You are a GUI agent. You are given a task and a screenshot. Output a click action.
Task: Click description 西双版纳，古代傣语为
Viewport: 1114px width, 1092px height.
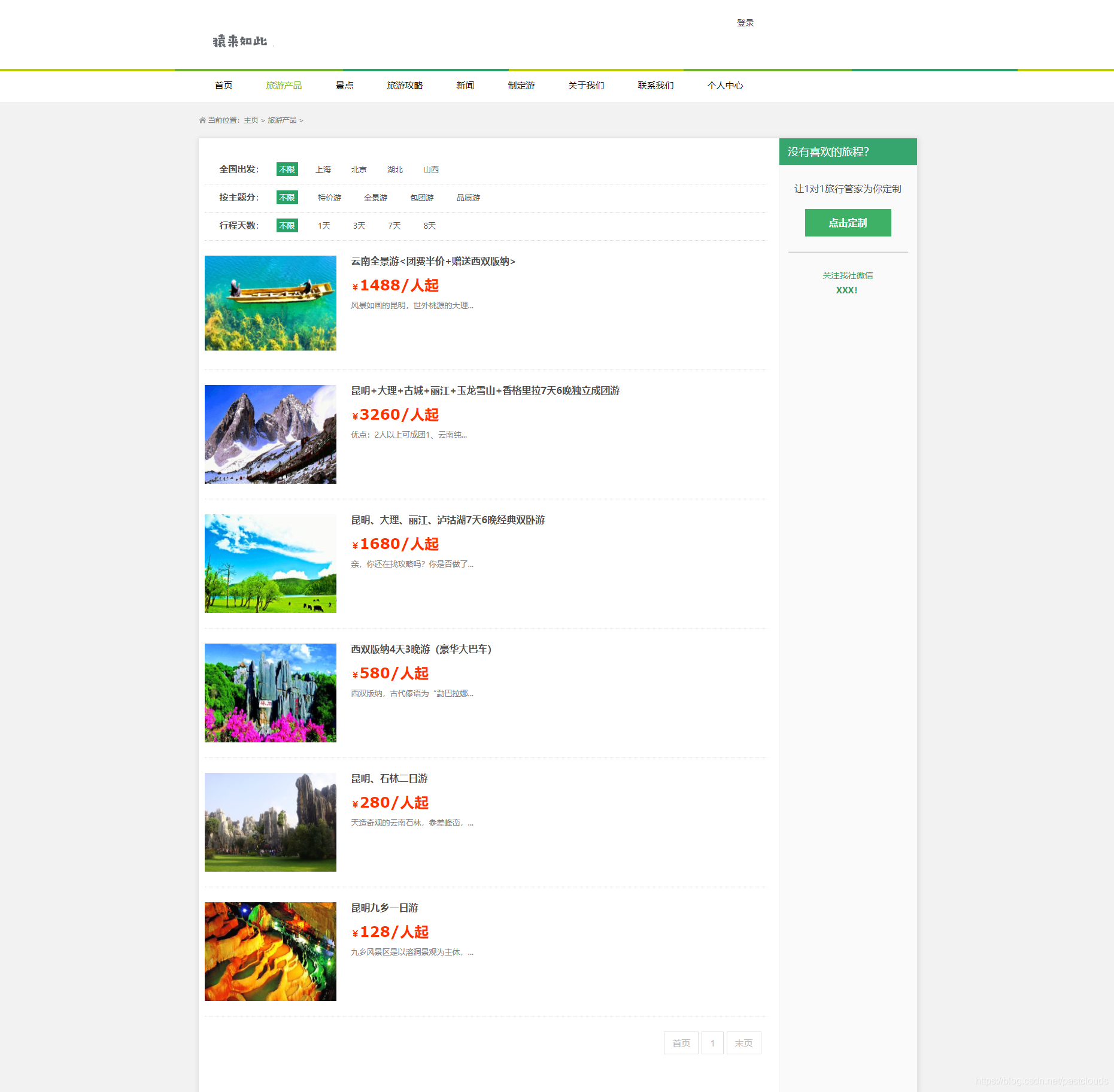pos(412,693)
